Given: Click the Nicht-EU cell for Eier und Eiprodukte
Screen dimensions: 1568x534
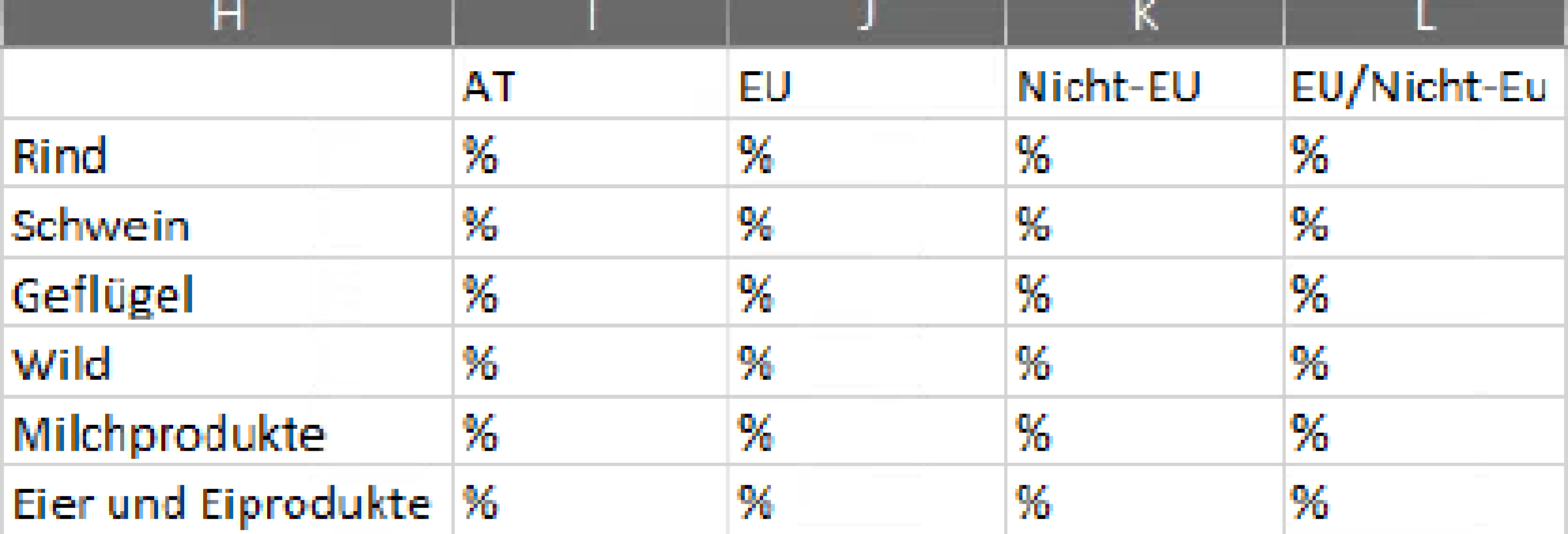Looking at the screenshot, I should [x=1145, y=502].
